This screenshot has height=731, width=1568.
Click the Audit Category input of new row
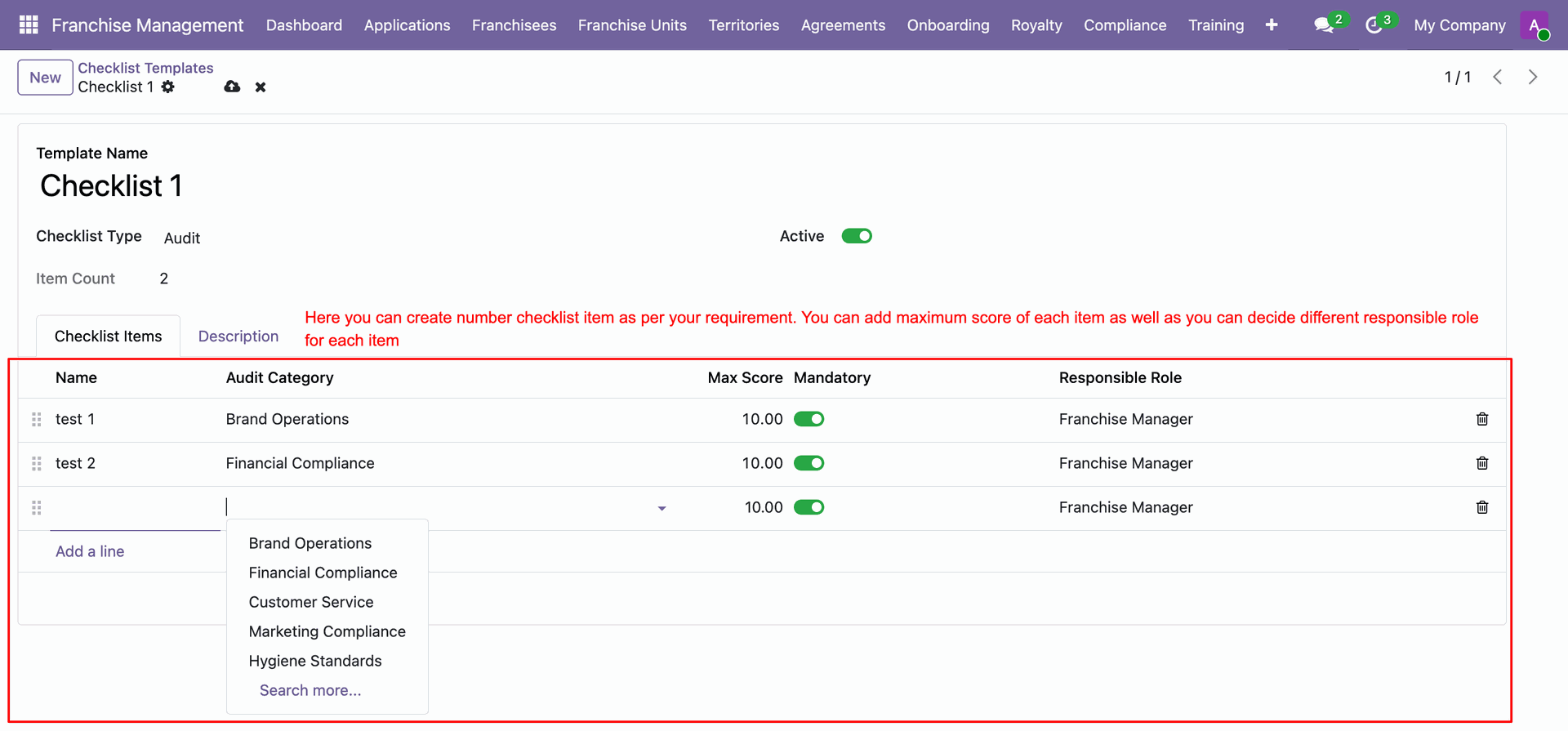[x=439, y=507]
